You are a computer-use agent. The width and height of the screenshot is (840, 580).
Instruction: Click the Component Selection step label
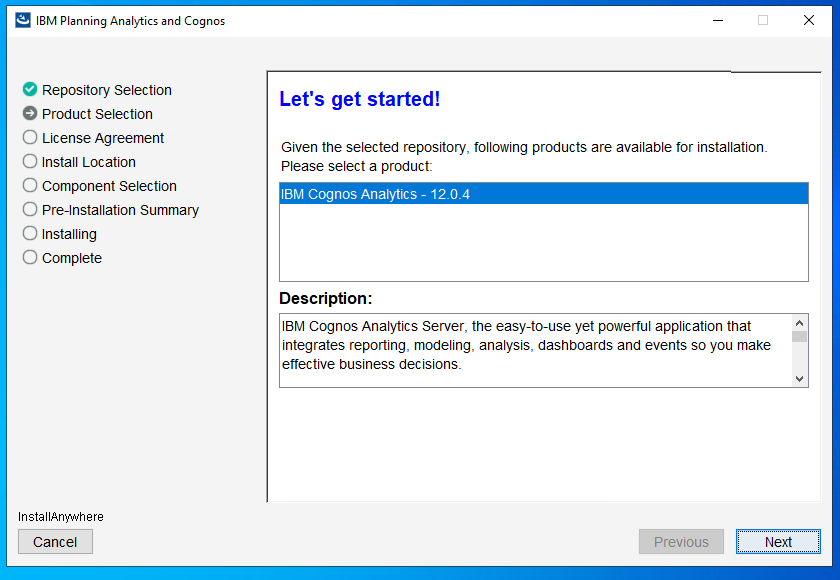click(x=109, y=186)
